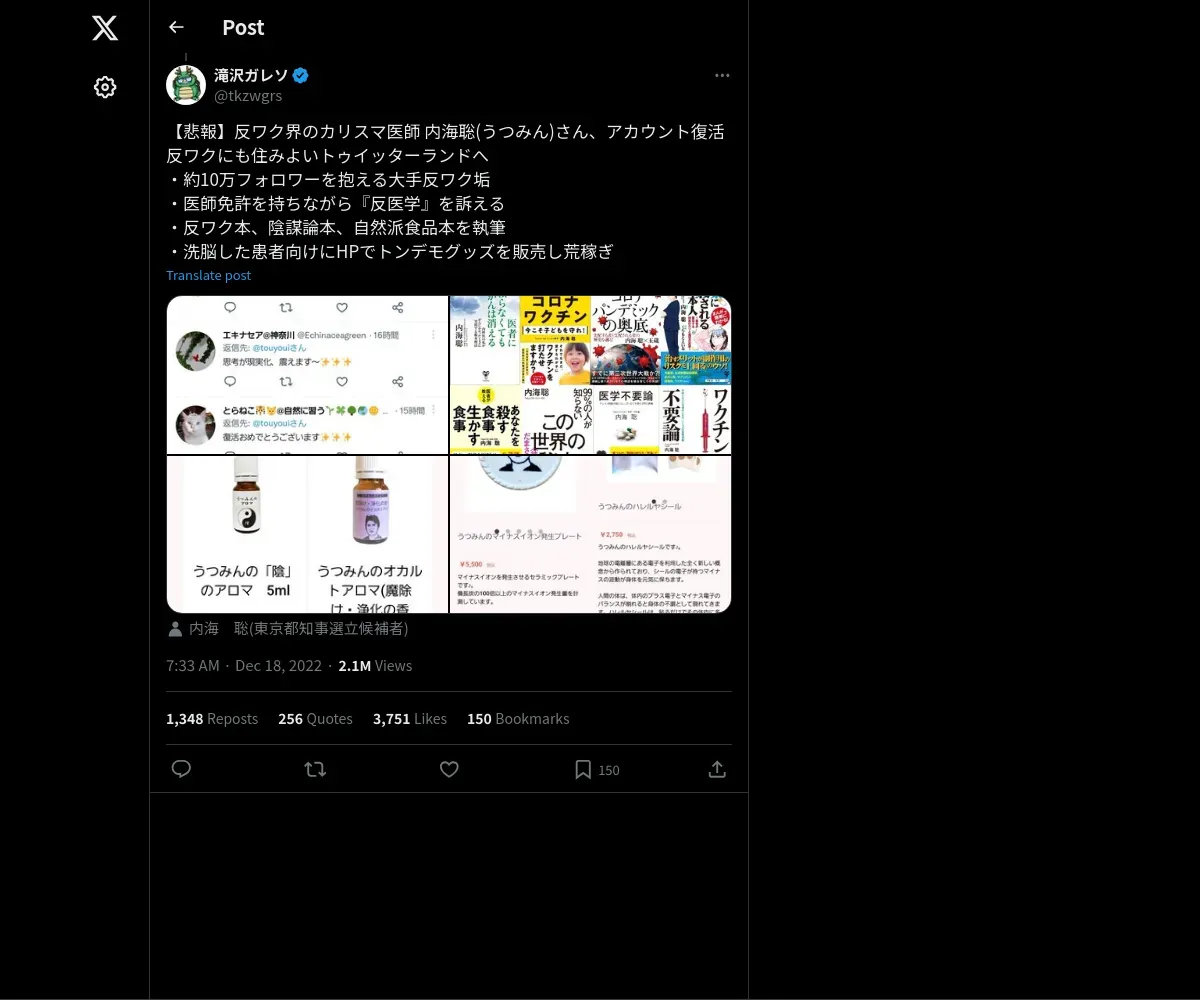Open the book covers image thumbnail
Screen dimensions: 1200x1000
[590, 375]
